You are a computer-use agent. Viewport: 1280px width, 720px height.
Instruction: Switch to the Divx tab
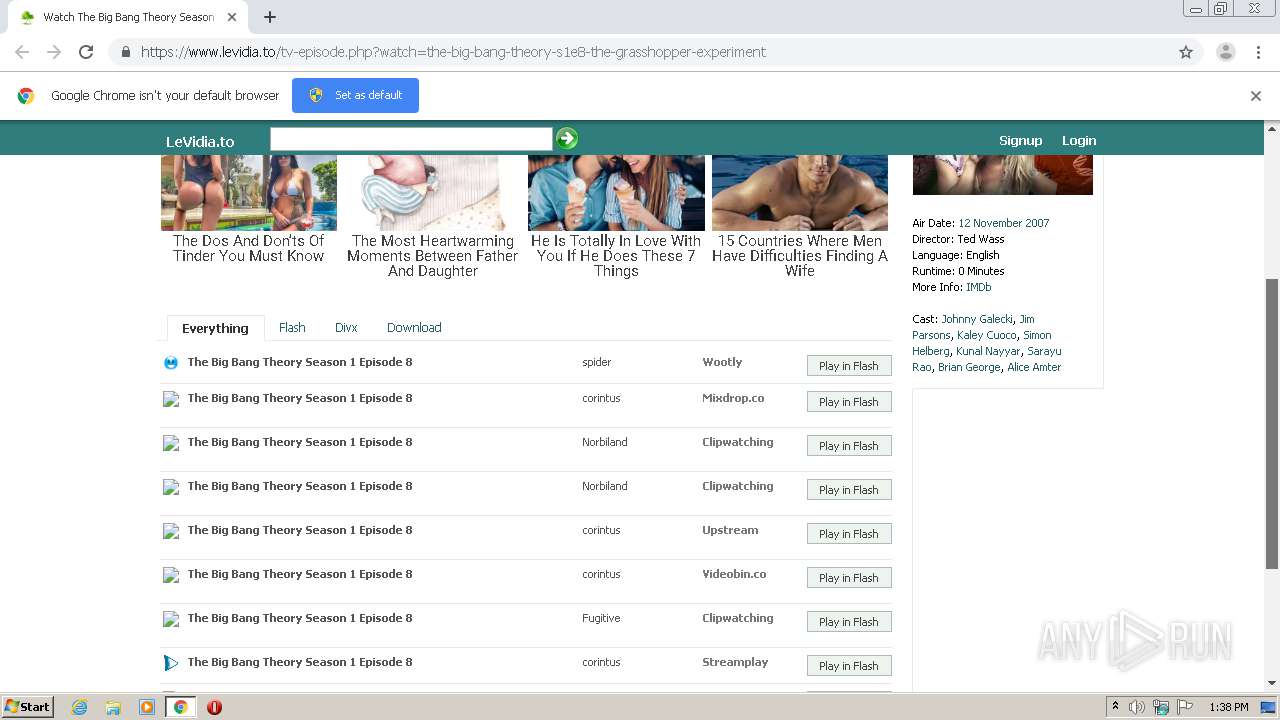pos(346,328)
